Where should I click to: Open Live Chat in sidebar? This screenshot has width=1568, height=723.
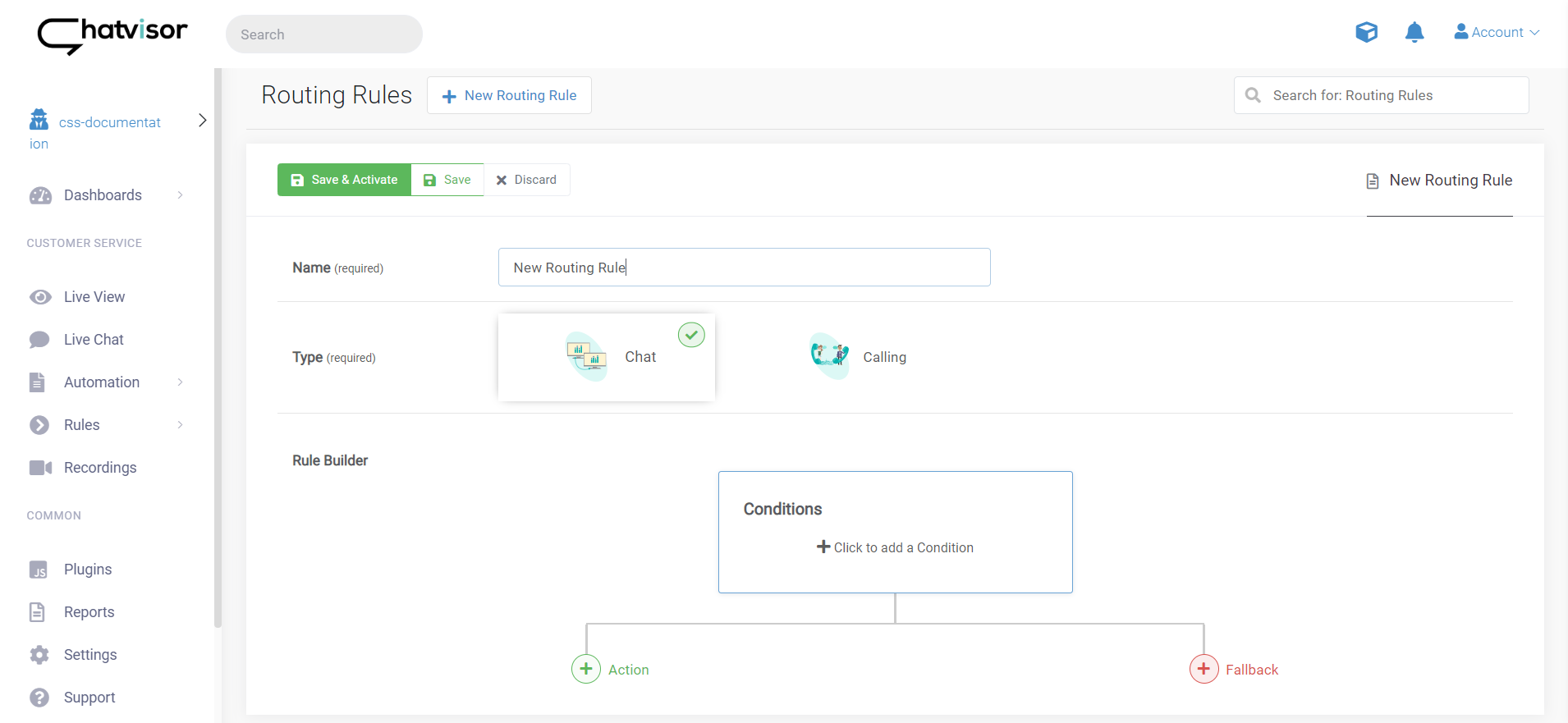[94, 340]
